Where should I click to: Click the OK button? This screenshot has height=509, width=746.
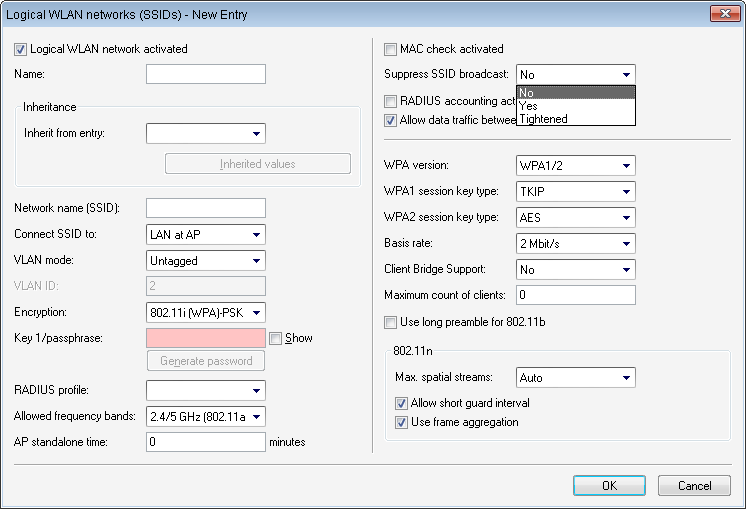[x=609, y=485]
